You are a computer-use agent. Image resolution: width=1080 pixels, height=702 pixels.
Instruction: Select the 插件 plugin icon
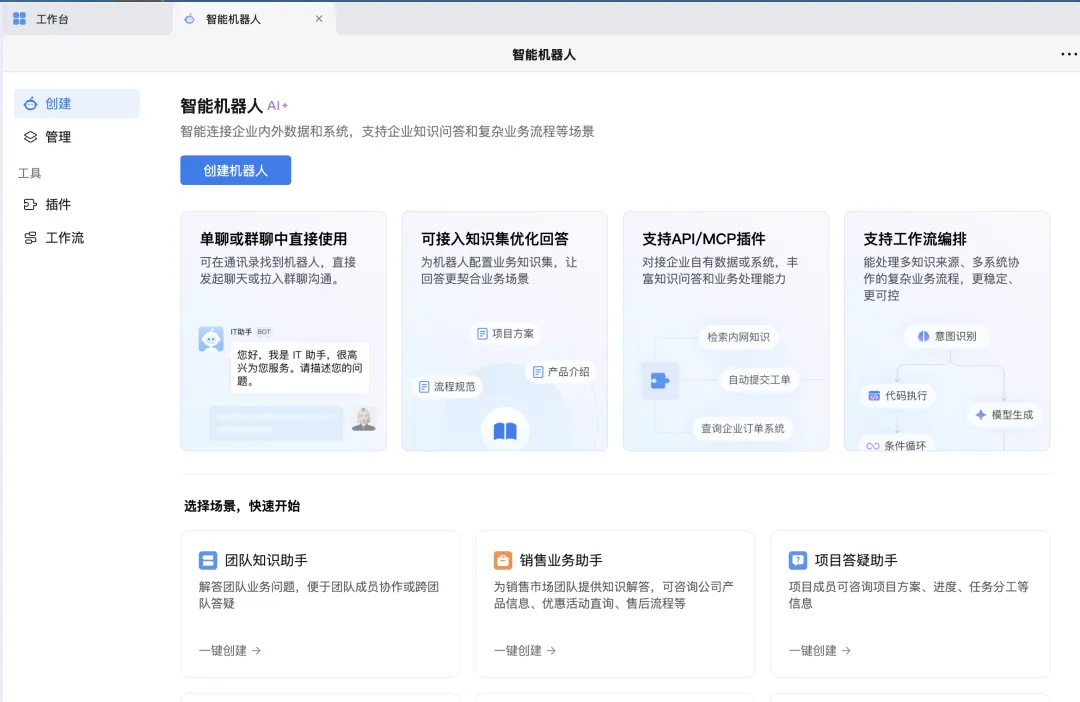point(30,205)
